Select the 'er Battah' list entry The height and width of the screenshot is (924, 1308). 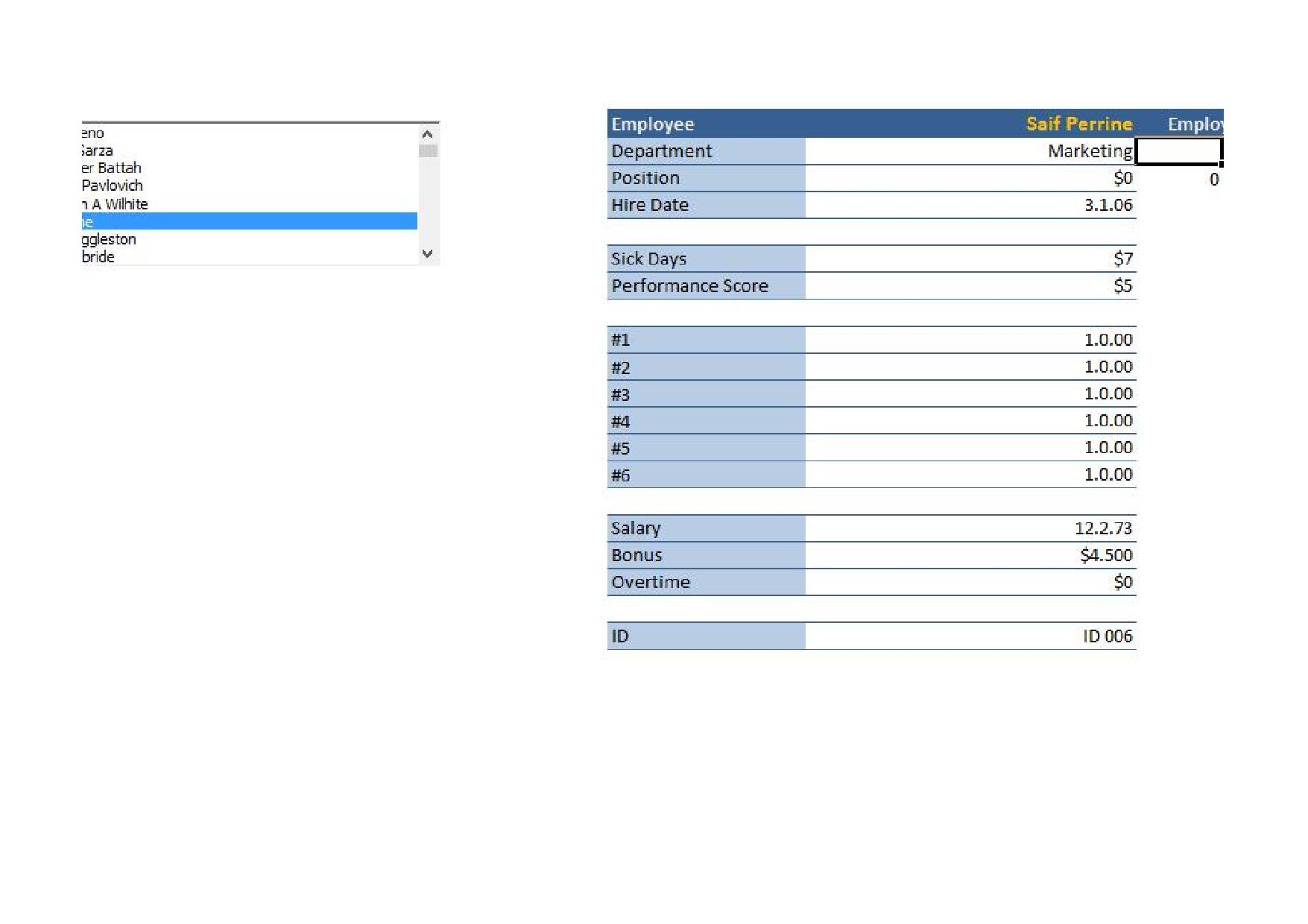[x=112, y=168]
